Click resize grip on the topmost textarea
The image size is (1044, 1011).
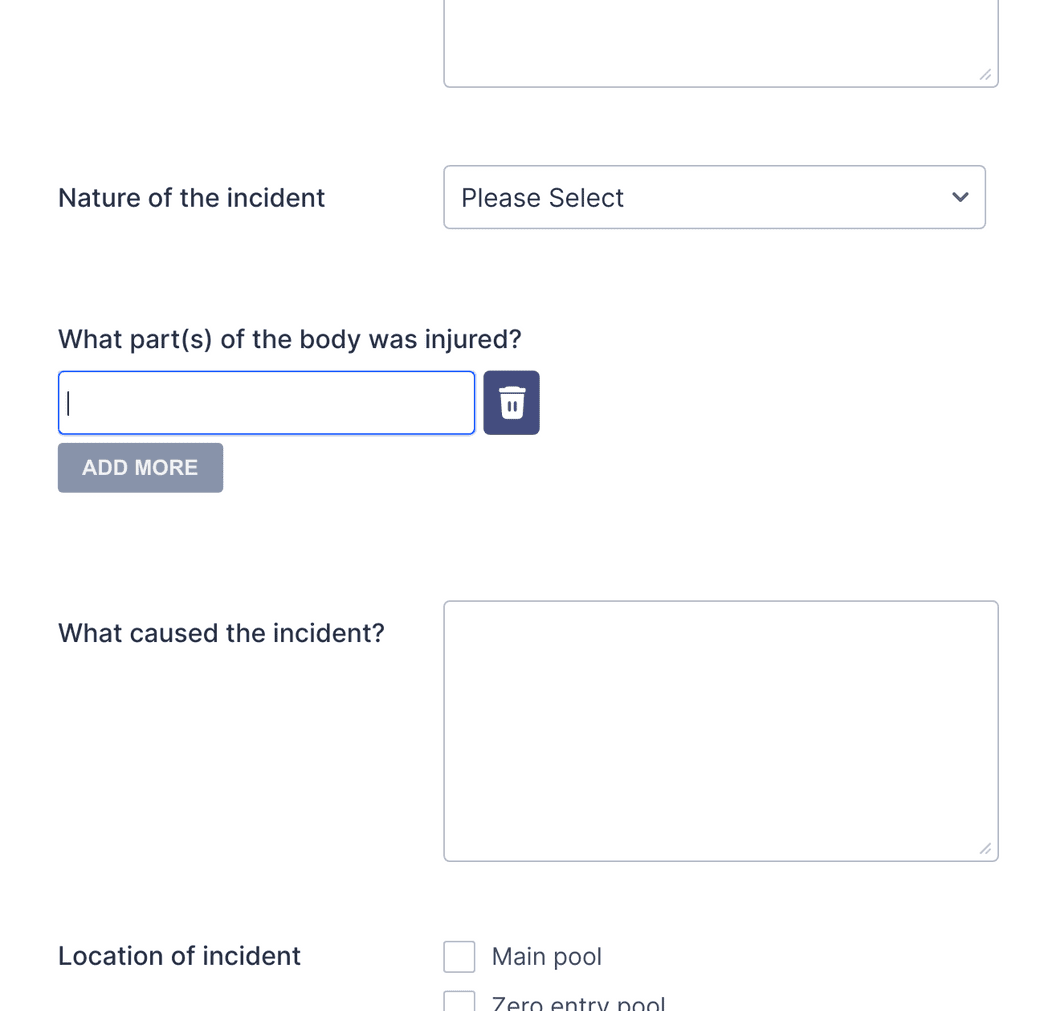(x=985, y=75)
